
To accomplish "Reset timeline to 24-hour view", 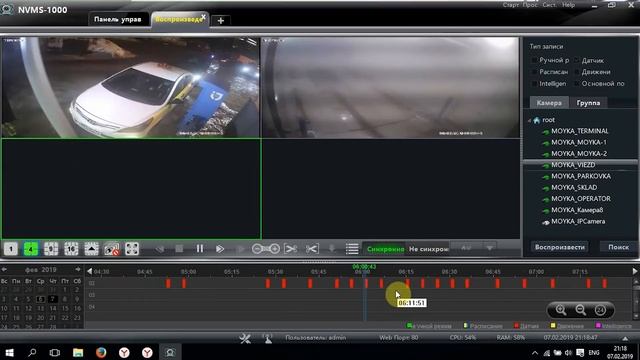I will (x=600, y=310).
